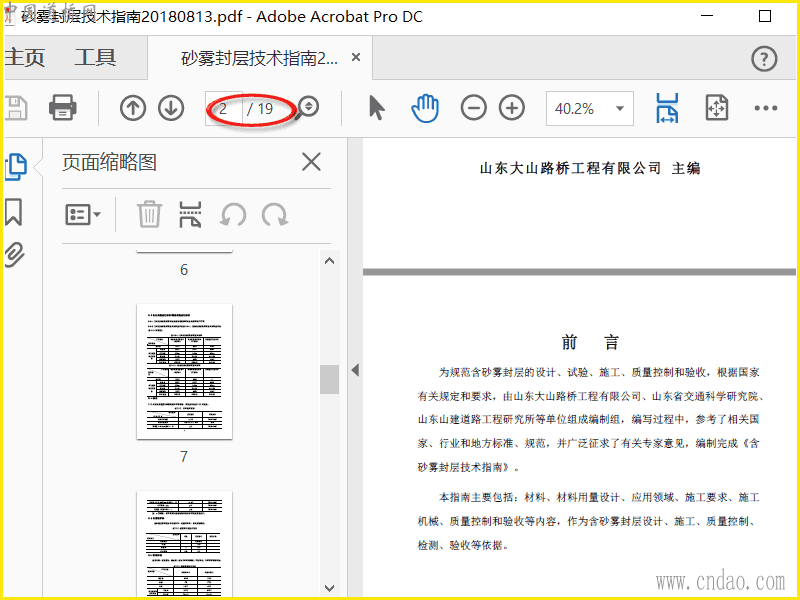Switch to the 主页 tab

click(25, 57)
